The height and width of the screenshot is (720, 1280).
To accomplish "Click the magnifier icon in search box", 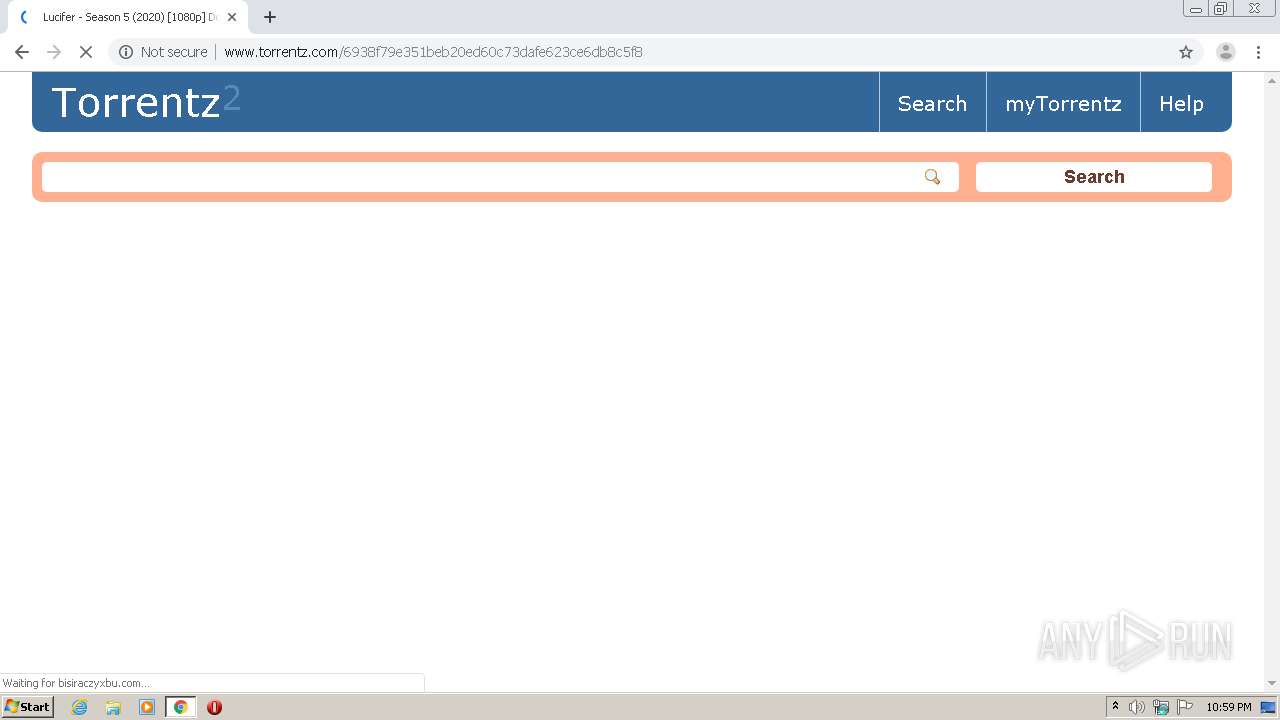I will (932, 177).
